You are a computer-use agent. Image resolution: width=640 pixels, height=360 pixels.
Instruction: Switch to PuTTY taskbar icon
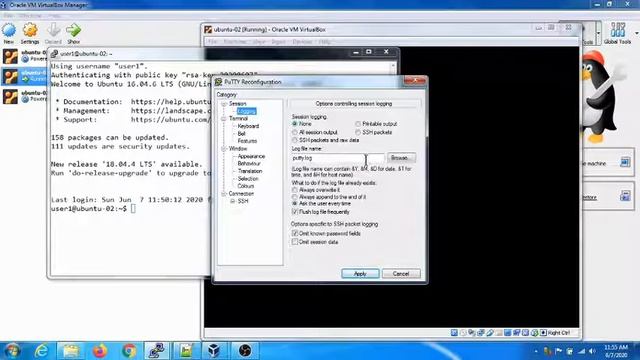click(x=157, y=351)
